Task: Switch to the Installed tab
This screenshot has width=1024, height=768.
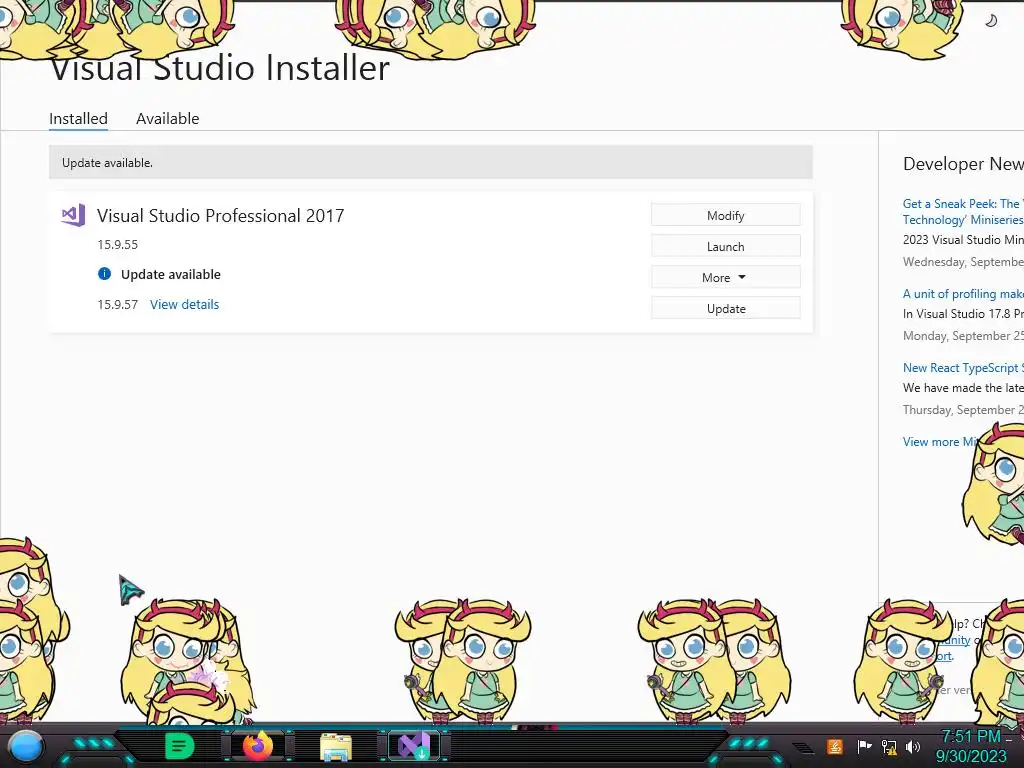Action: [78, 119]
